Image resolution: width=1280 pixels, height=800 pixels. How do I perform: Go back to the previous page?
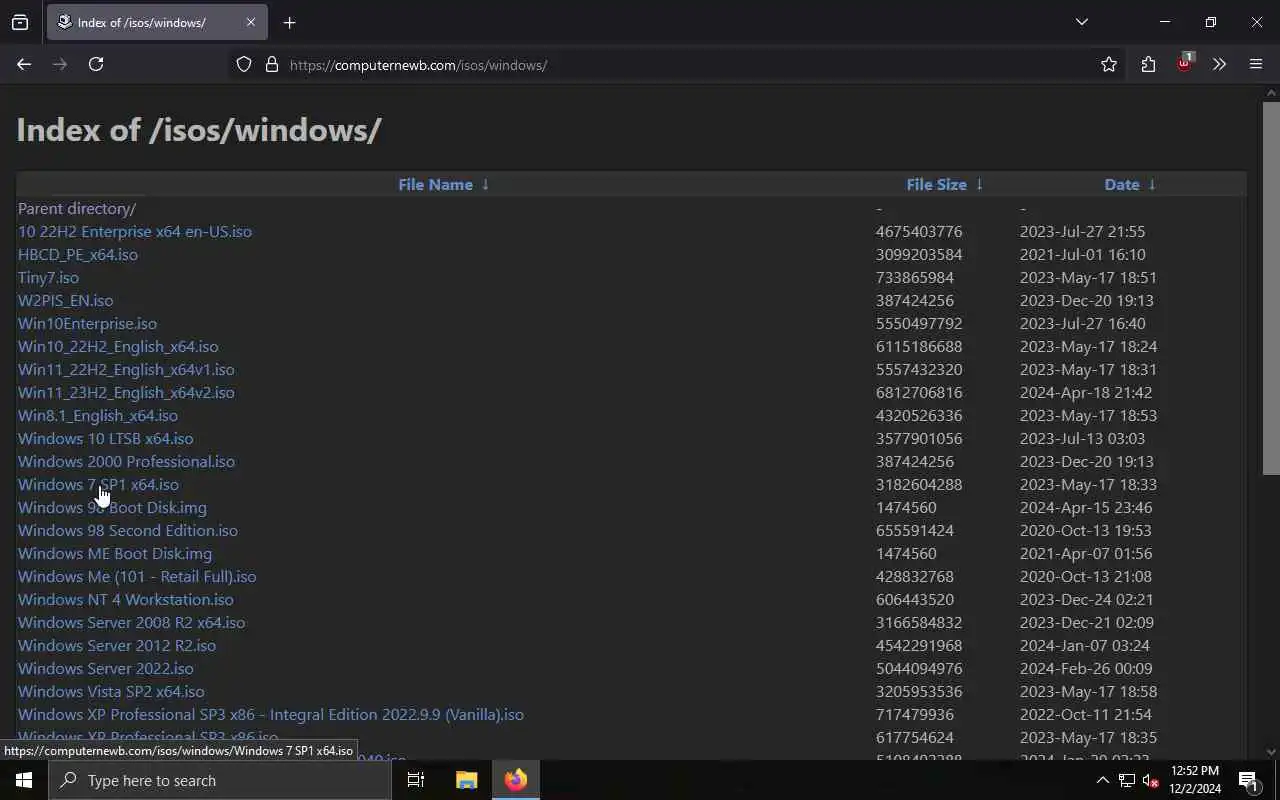point(24,64)
